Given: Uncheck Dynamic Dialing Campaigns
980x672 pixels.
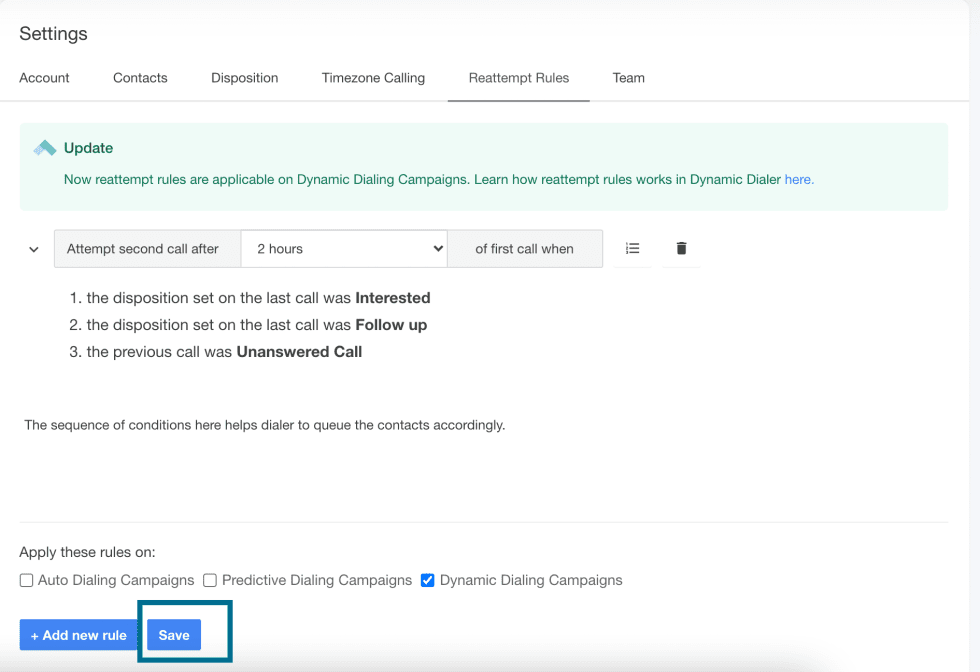Looking at the screenshot, I should (x=428, y=580).
